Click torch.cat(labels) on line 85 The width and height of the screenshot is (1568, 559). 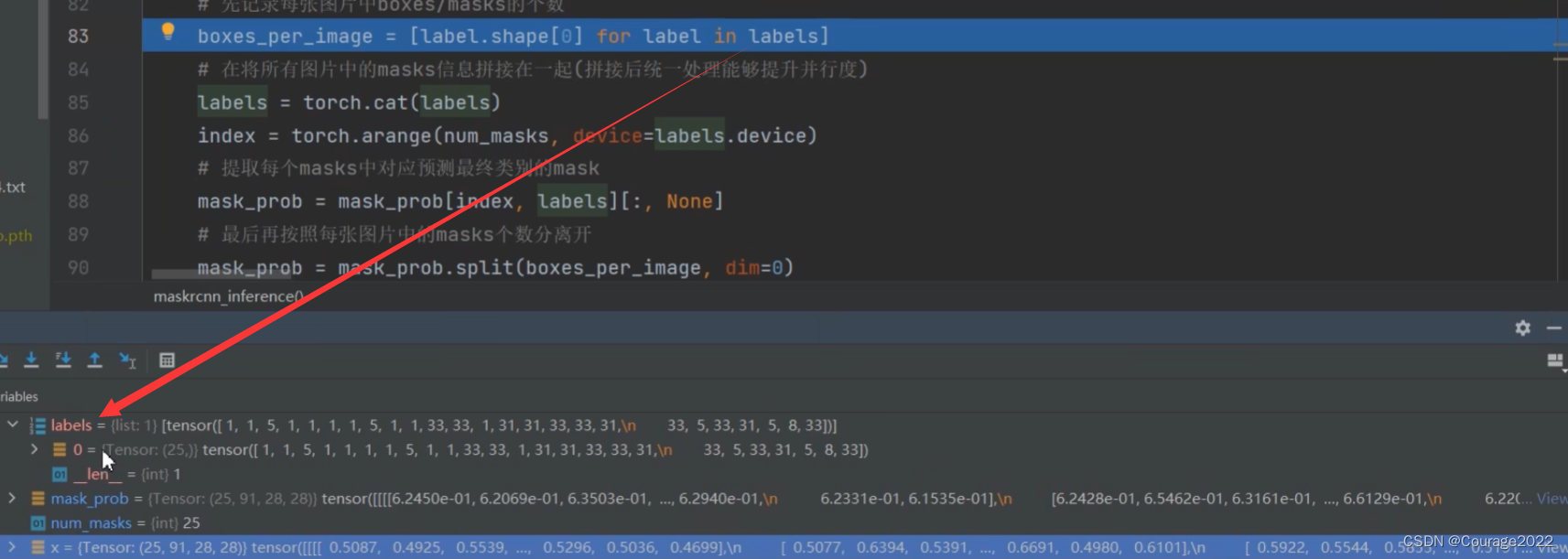pyautogui.click(x=402, y=102)
